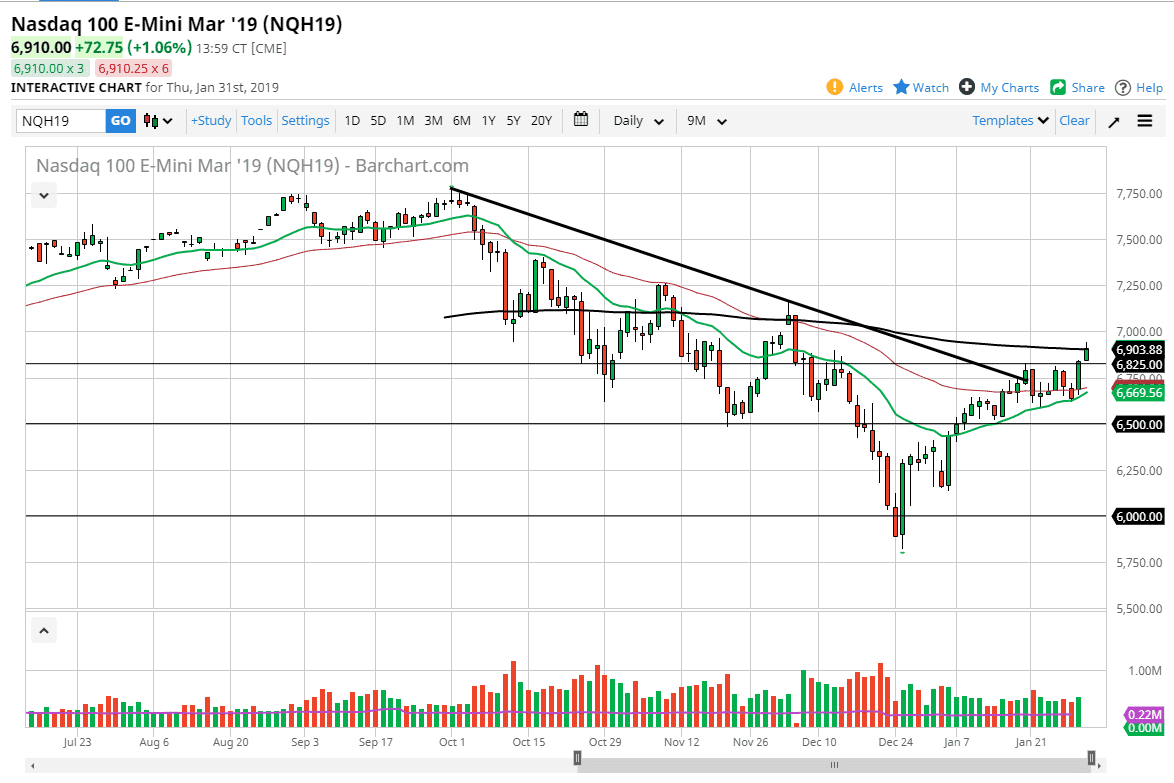The image size is (1174, 783).
Task: Click the trendline drawing arrow icon
Action: (x=1113, y=120)
